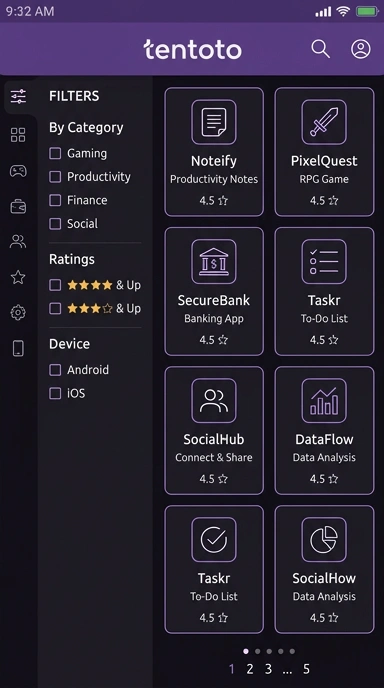Go to page 2
The height and width of the screenshot is (688, 384).
point(250,669)
